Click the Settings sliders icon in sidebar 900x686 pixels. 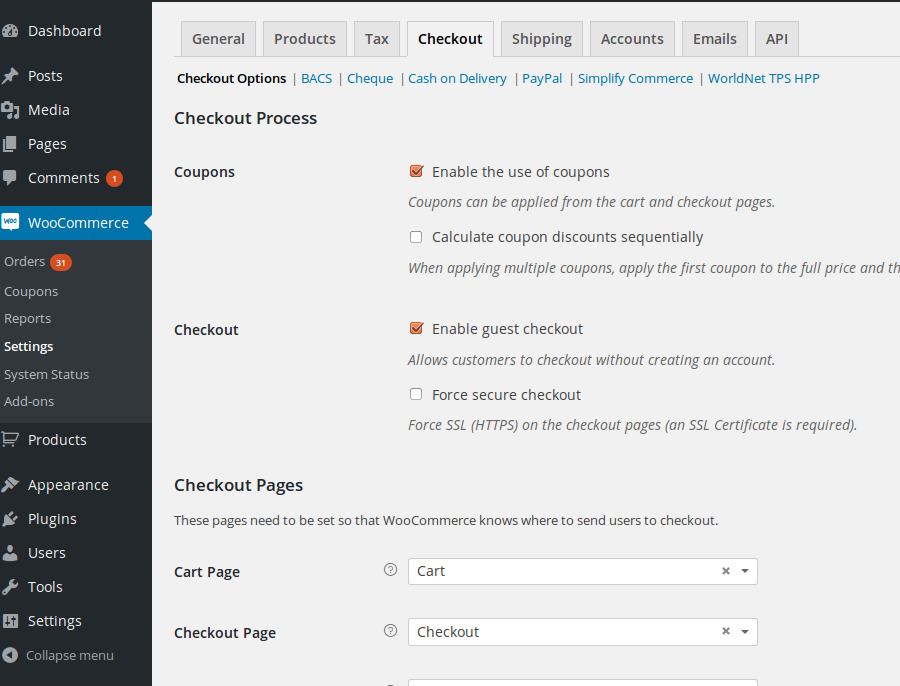tap(10, 621)
